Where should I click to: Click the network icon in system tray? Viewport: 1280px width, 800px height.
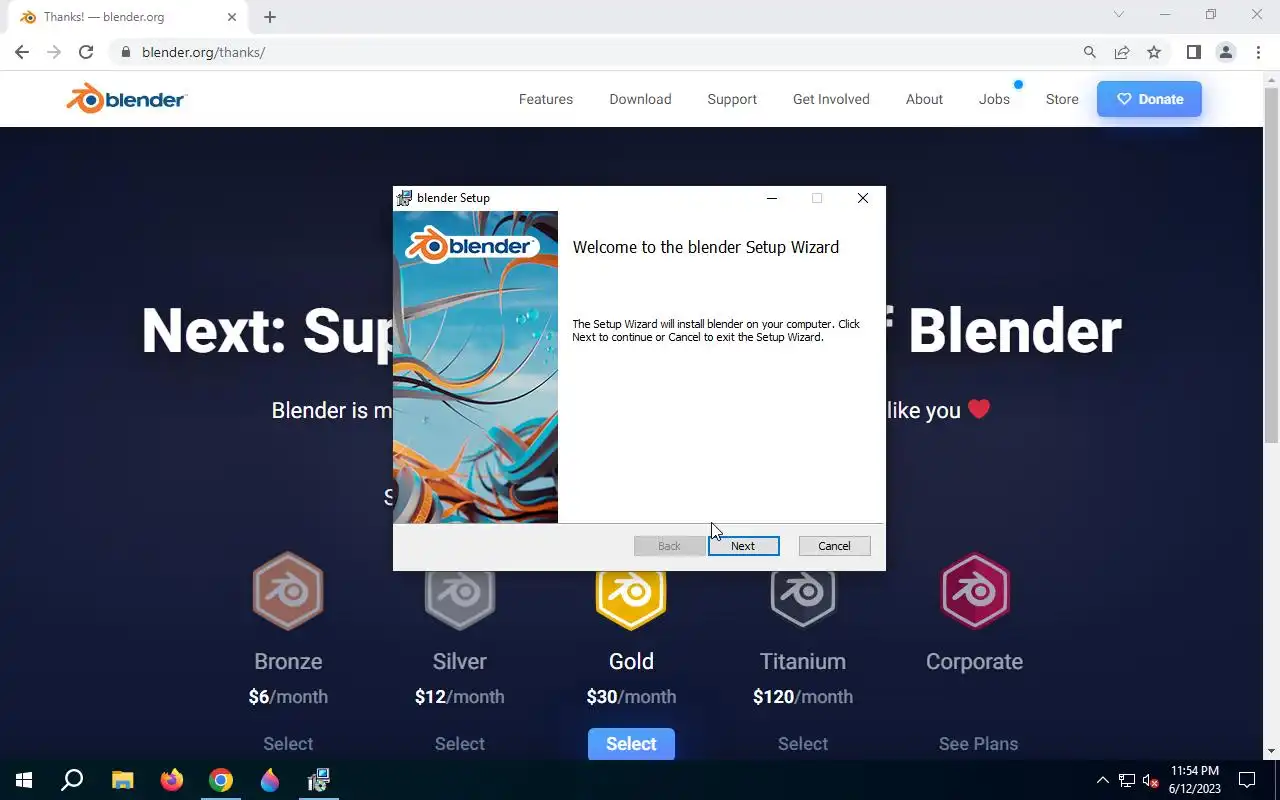coord(1126,781)
